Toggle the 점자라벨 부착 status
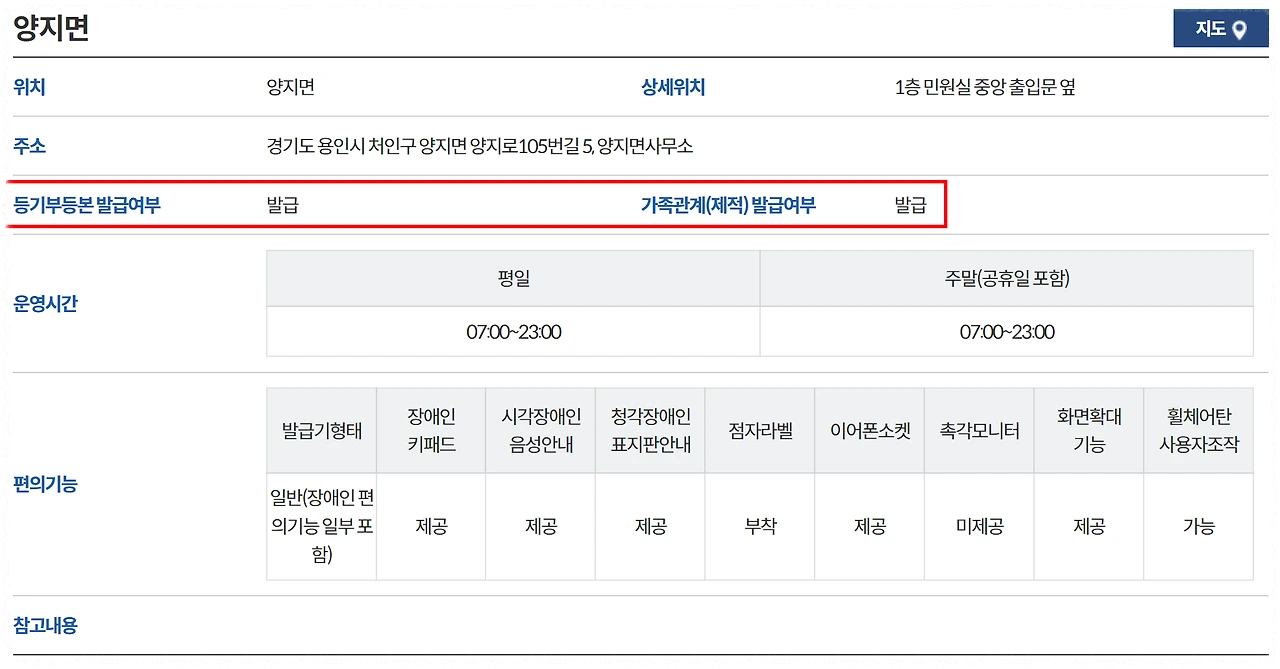This screenshot has height=669, width=1280. [759, 526]
